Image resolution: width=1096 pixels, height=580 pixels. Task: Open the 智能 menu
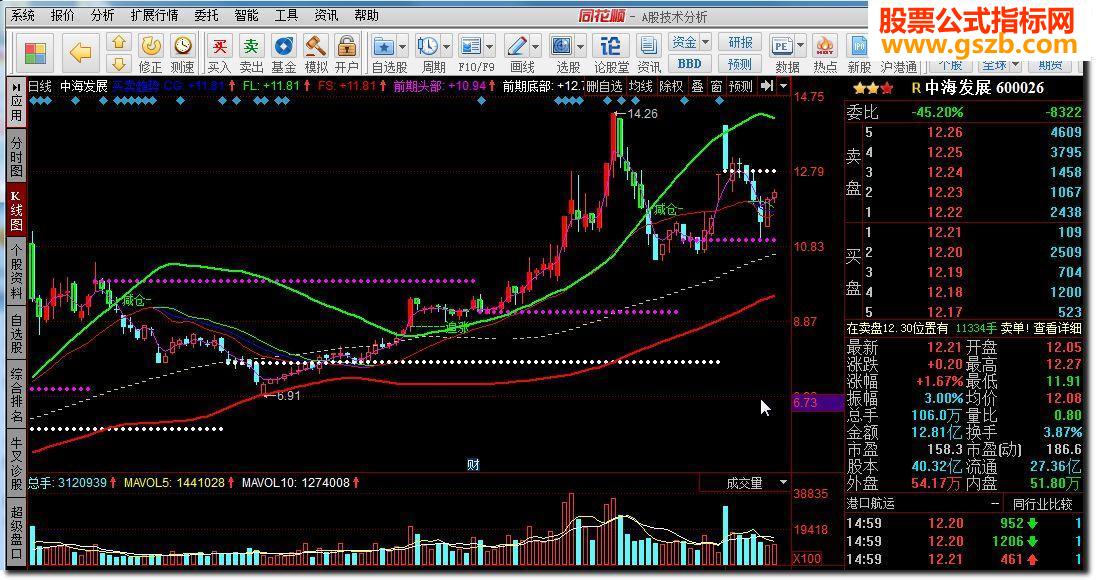click(246, 15)
